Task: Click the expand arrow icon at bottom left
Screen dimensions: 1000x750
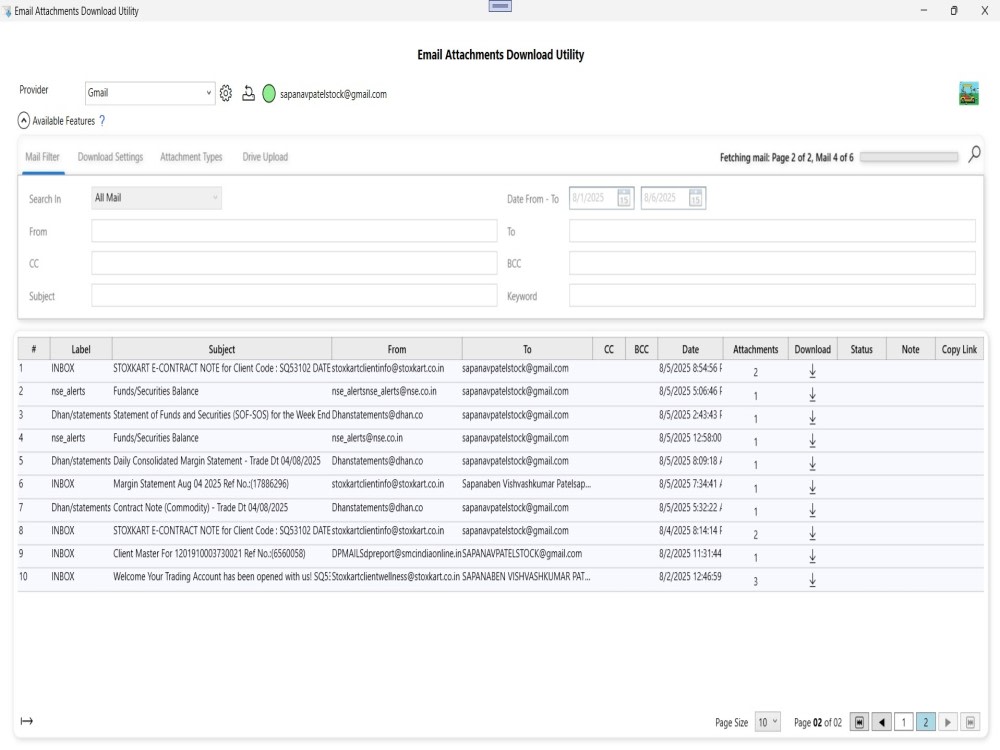Action: point(27,721)
